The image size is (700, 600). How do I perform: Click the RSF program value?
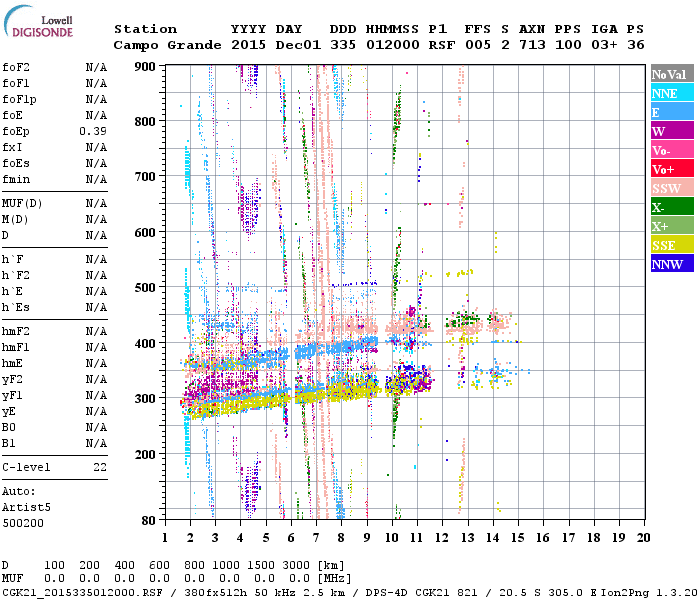442,45
